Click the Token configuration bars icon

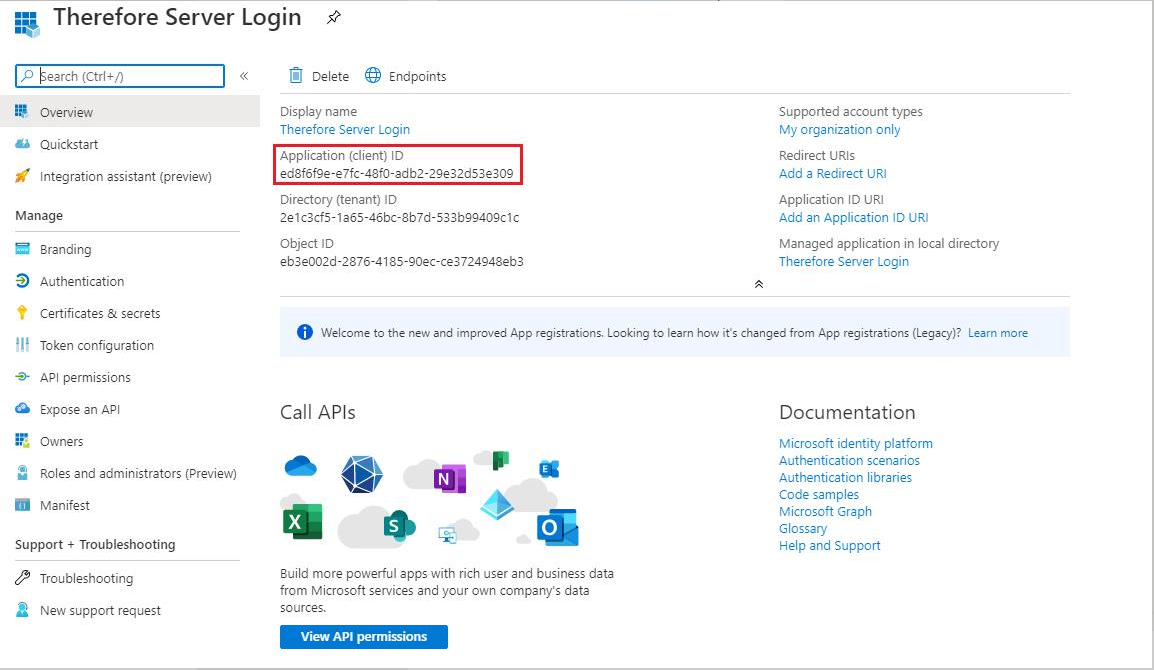(x=22, y=345)
